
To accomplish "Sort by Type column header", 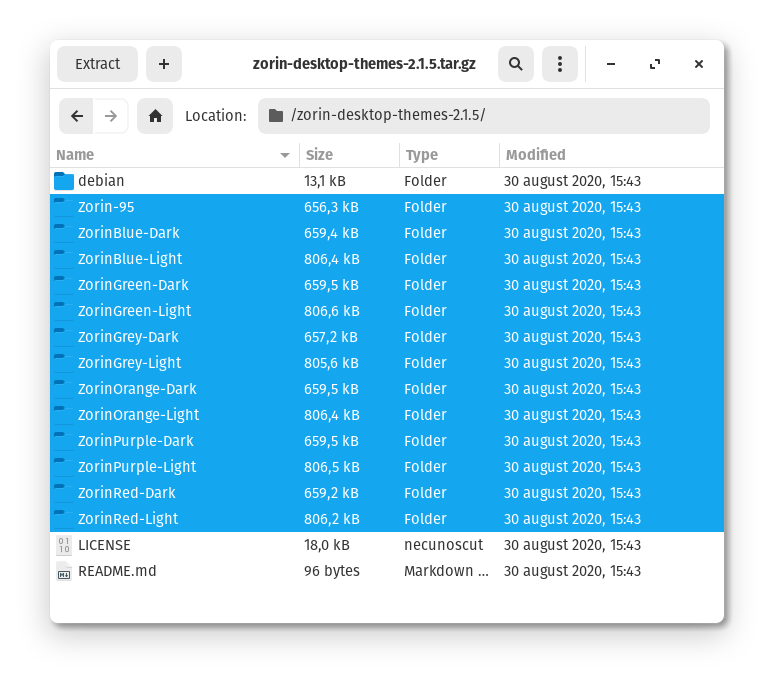I will click(449, 155).
